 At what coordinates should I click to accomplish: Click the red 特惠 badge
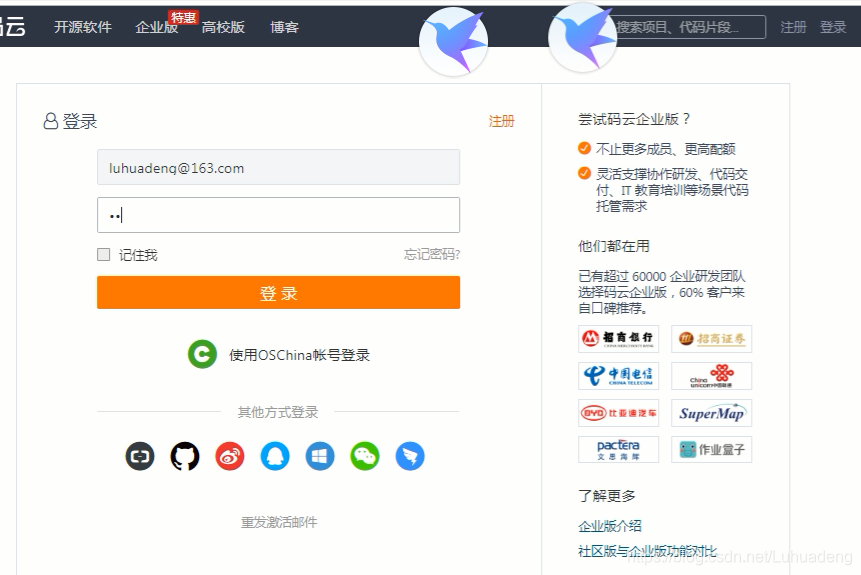coord(183,18)
